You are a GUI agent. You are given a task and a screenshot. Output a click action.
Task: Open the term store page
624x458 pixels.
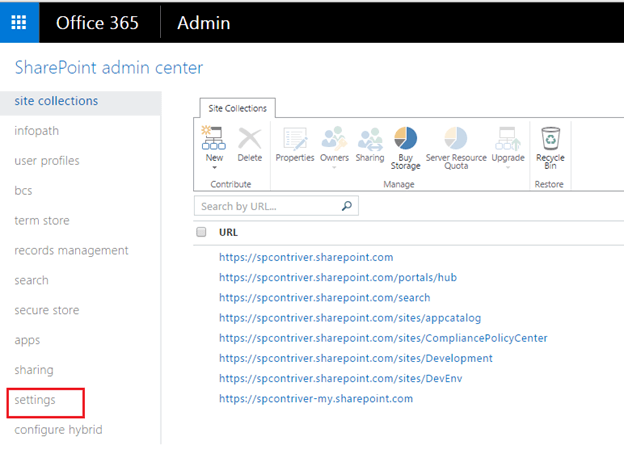click(x=42, y=221)
